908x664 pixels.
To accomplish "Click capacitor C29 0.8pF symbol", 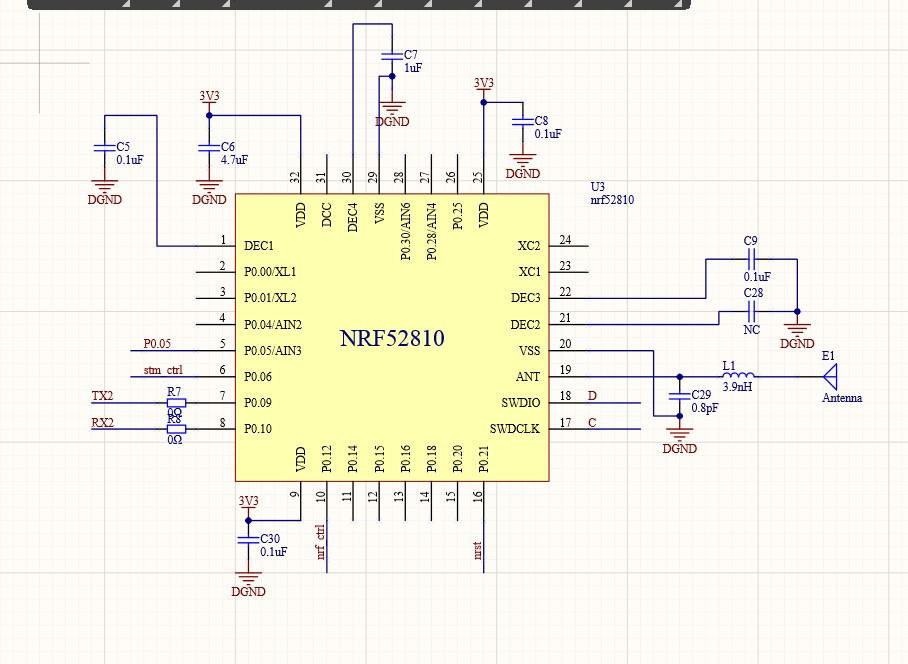I will [x=680, y=396].
